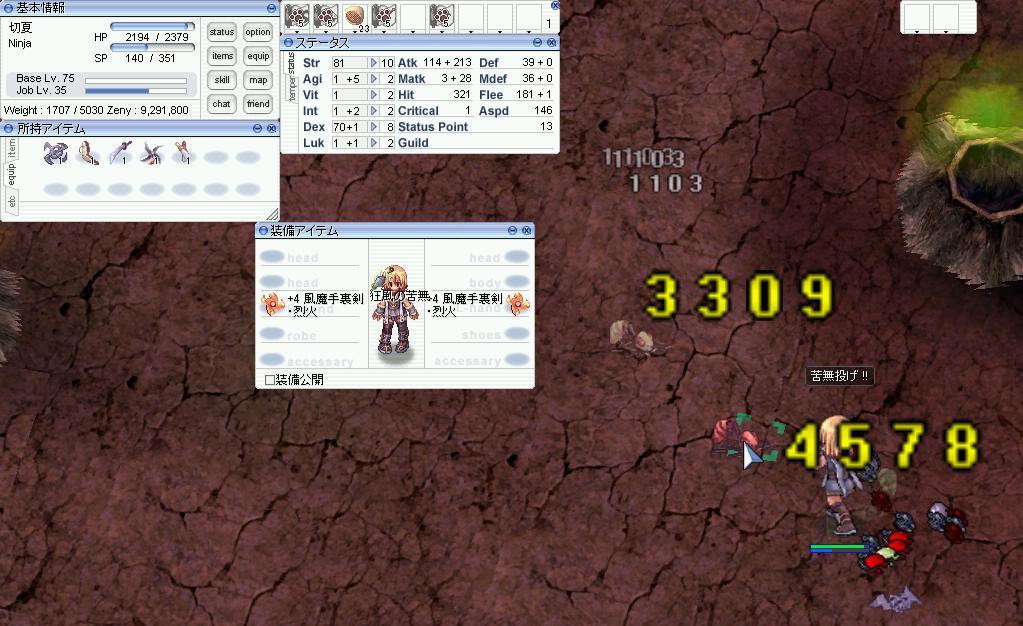1023x626 pixels.
Task: Click the Job Lv experience bar
Action: point(136,91)
